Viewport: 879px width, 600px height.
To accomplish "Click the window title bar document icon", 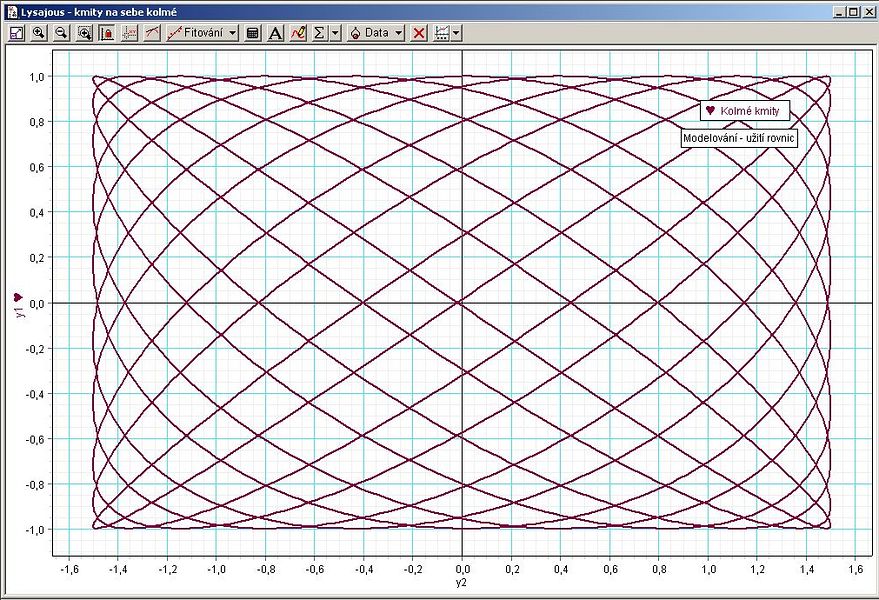I will coord(12,12).
